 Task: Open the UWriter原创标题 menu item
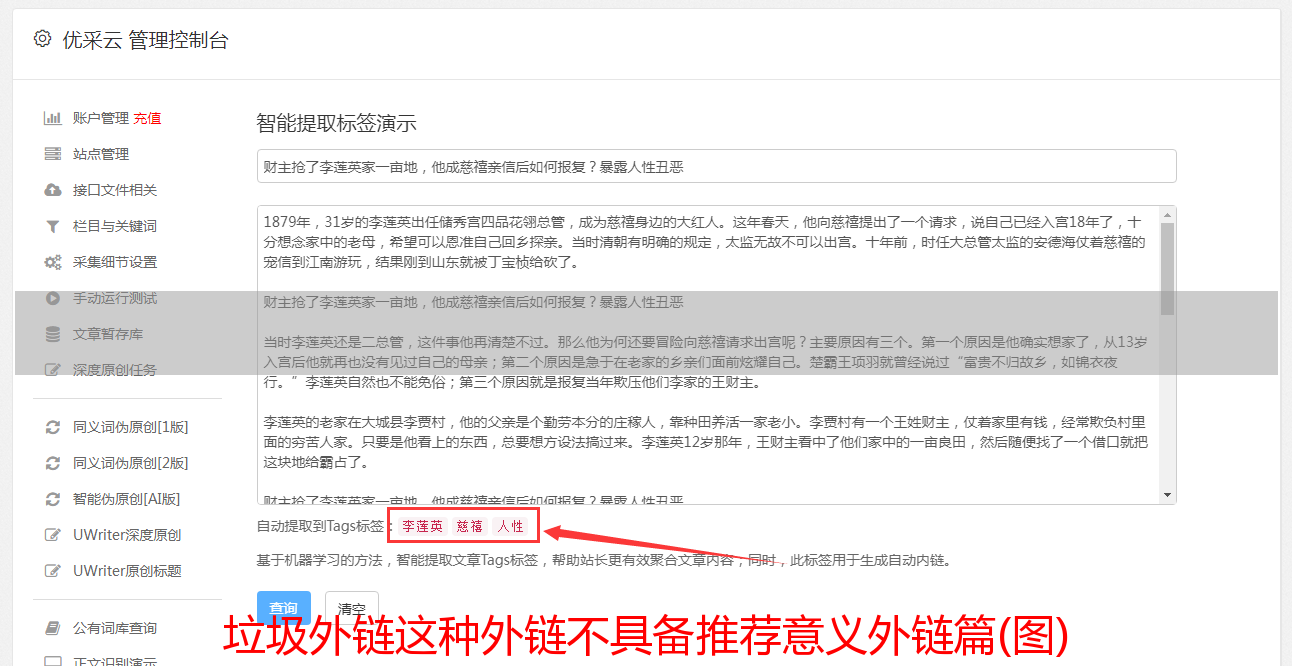click(127, 571)
